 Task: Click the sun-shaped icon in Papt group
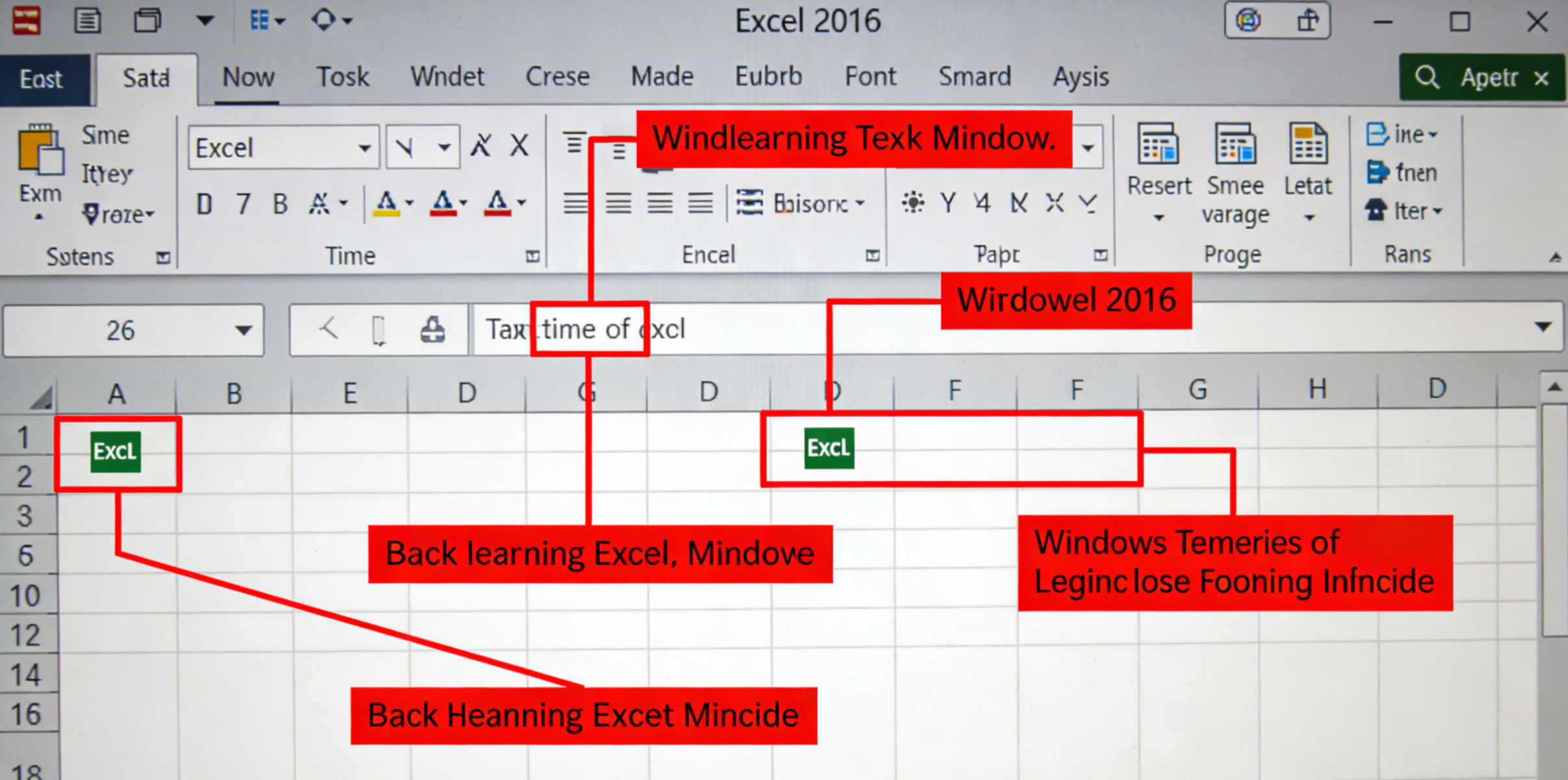(x=913, y=203)
